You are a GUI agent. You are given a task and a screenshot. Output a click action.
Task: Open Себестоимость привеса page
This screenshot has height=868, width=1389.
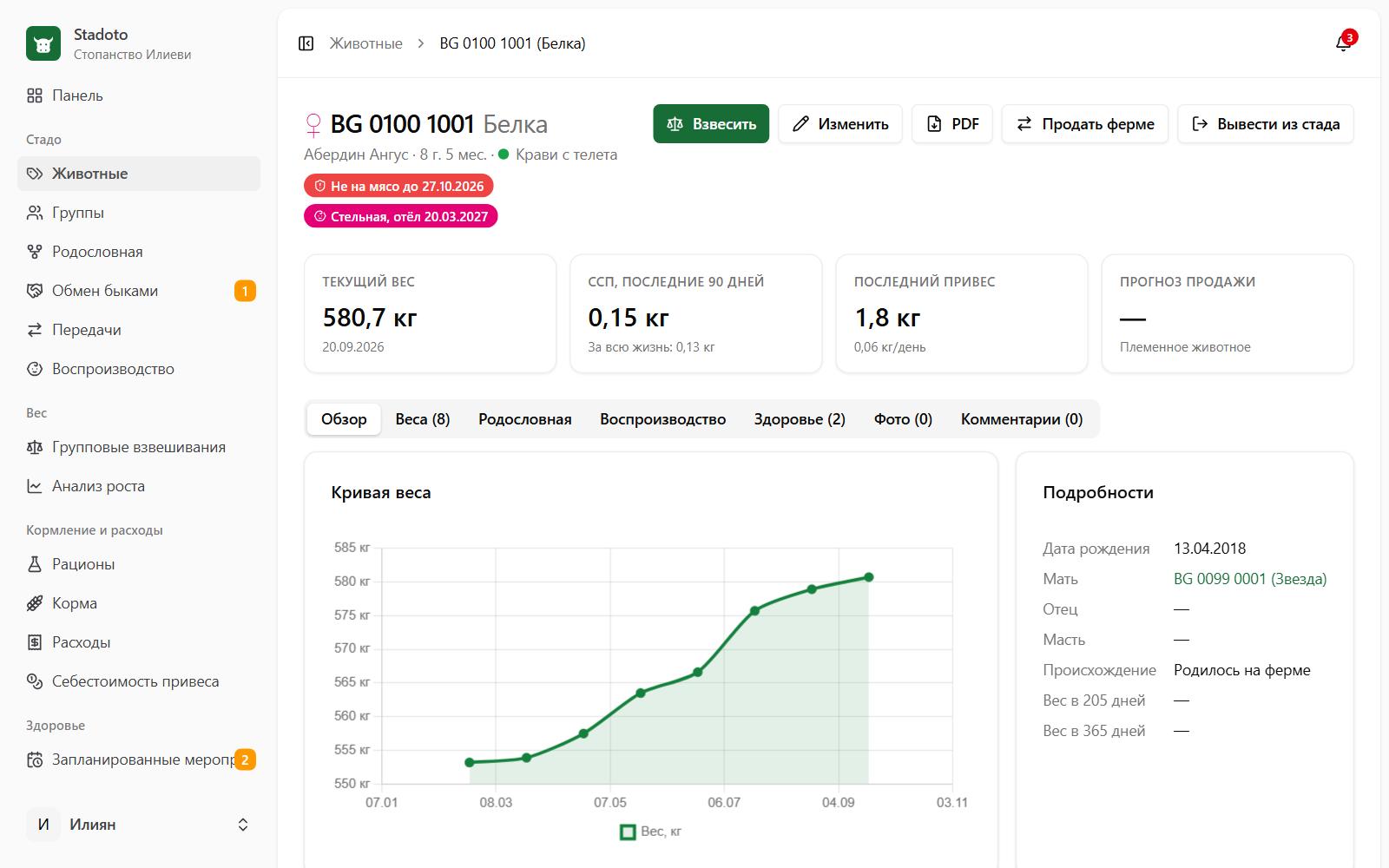click(139, 681)
